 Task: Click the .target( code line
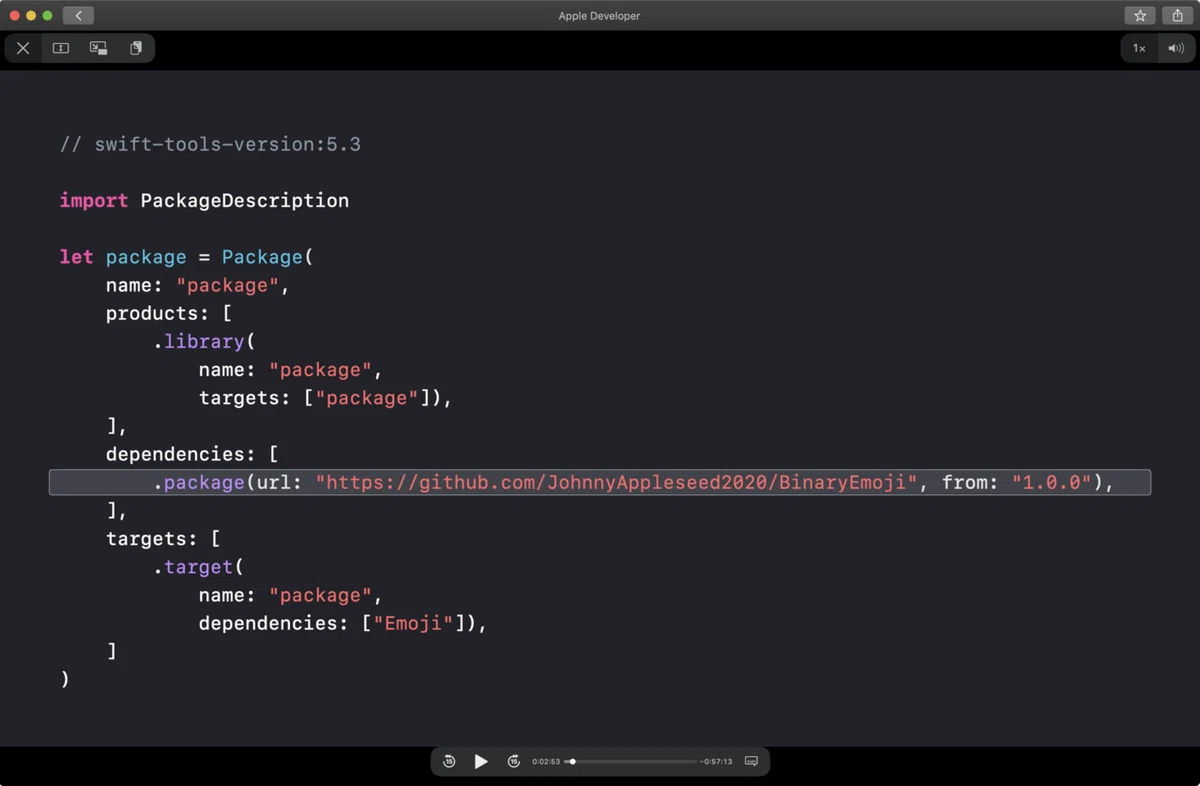198,567
